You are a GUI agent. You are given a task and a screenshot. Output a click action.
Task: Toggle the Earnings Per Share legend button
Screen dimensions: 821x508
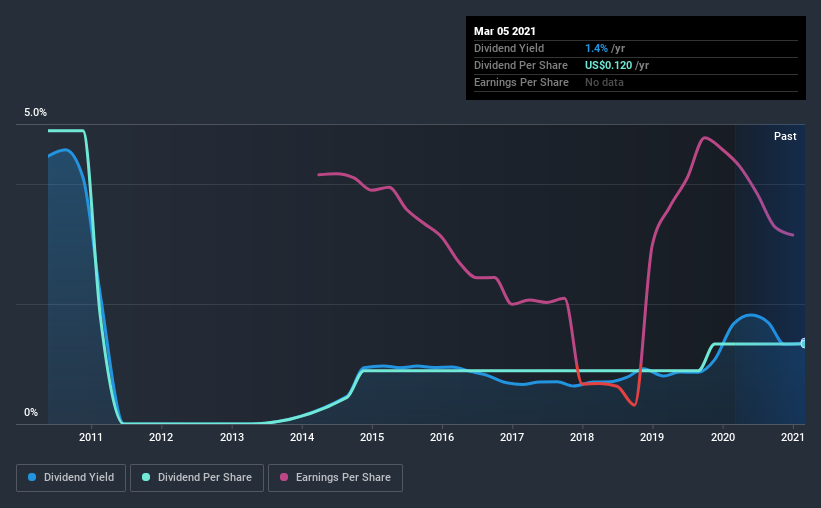[336, 478]
